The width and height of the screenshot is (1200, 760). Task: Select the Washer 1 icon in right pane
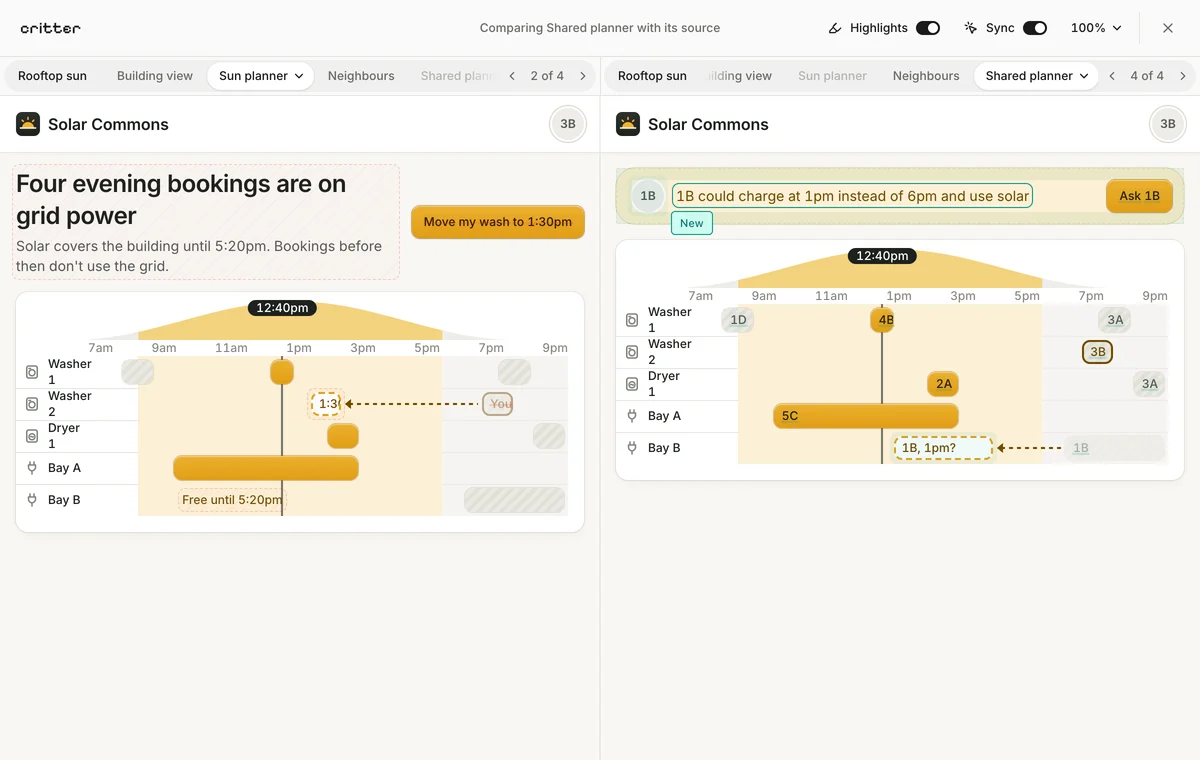pyautogui.click(x=632, y=320)
